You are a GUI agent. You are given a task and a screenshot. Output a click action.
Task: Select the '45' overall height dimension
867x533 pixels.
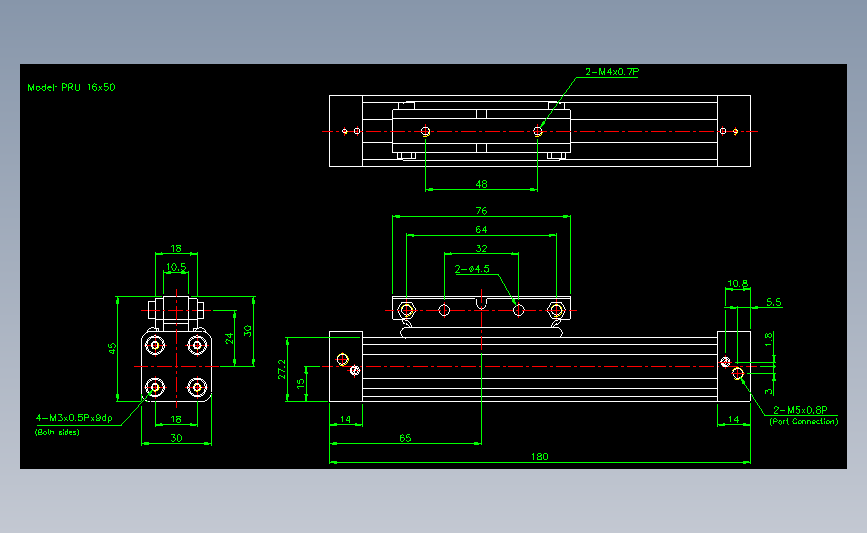(x=112, y=348)
